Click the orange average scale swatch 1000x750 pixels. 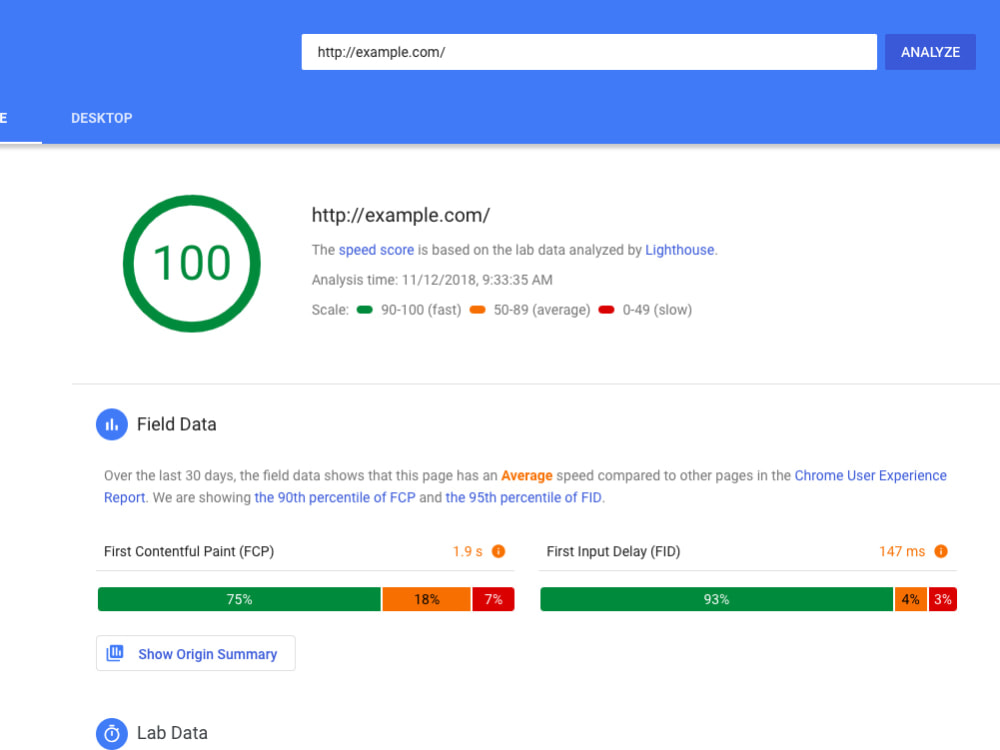[x=478, y=310]
